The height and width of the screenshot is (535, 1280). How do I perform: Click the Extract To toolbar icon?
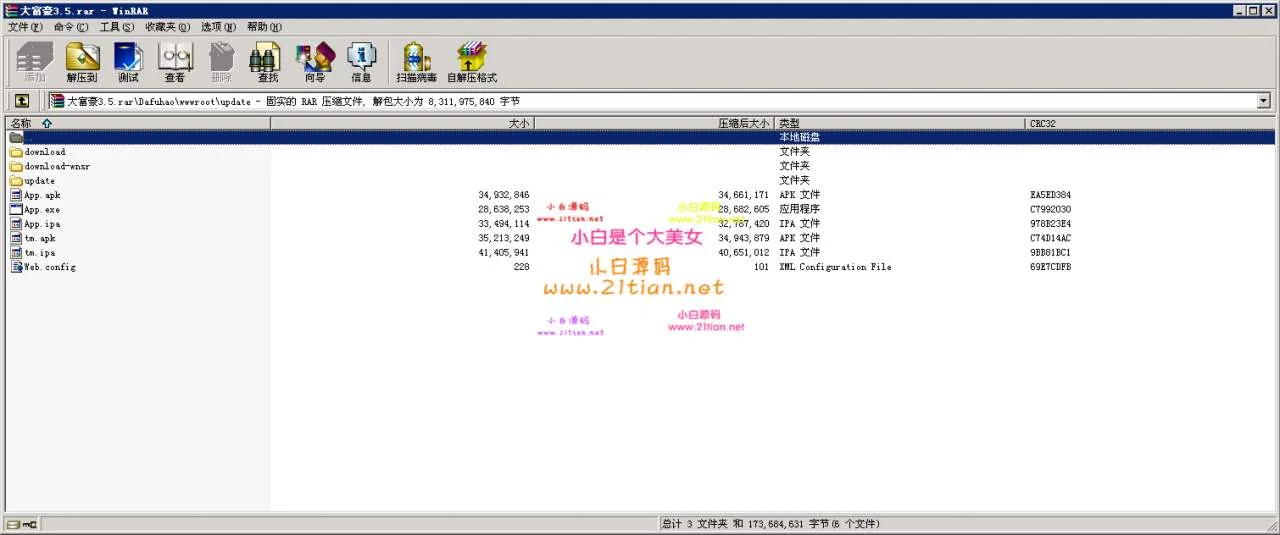click(x=82, y=62)
